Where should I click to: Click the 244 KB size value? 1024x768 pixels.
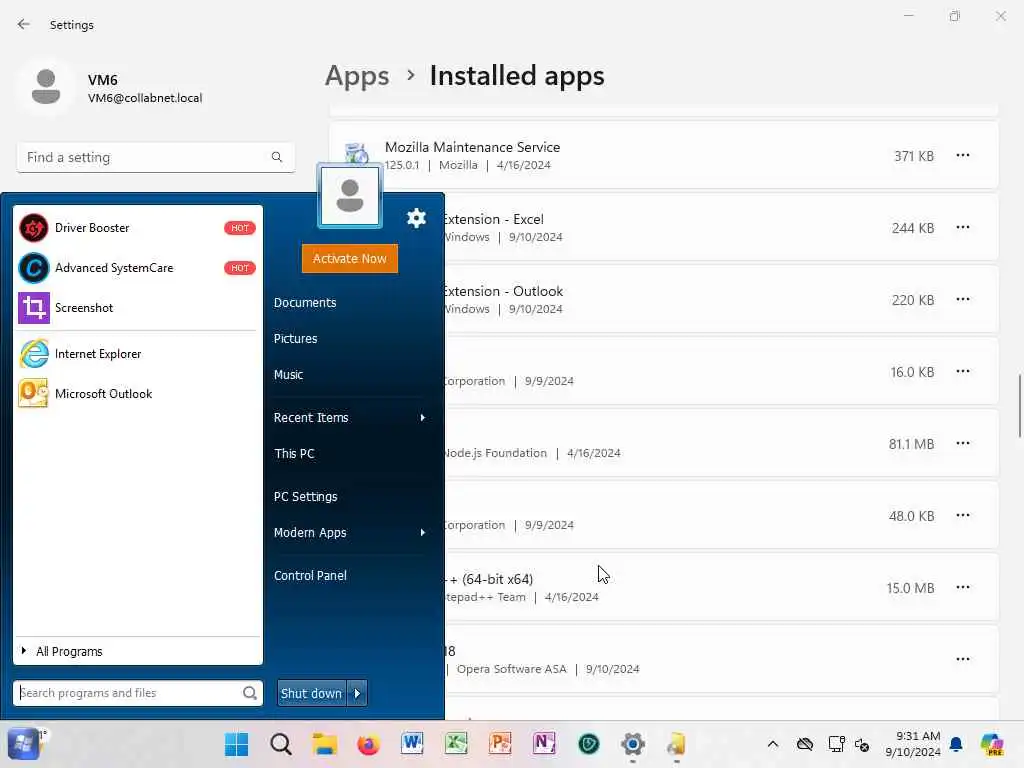[912, 228]
